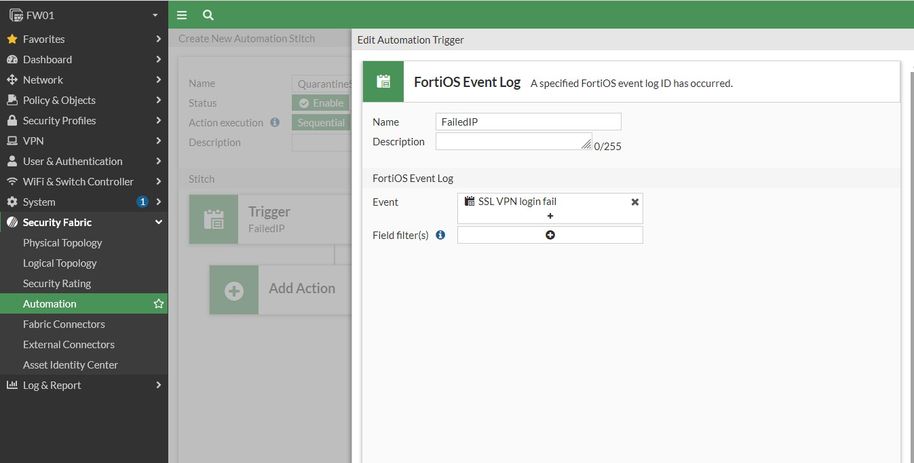Click the Trigger calendar icon in stitch
Image resolution: width=914 pixels, height=463 pixels.
pos(213,219)
